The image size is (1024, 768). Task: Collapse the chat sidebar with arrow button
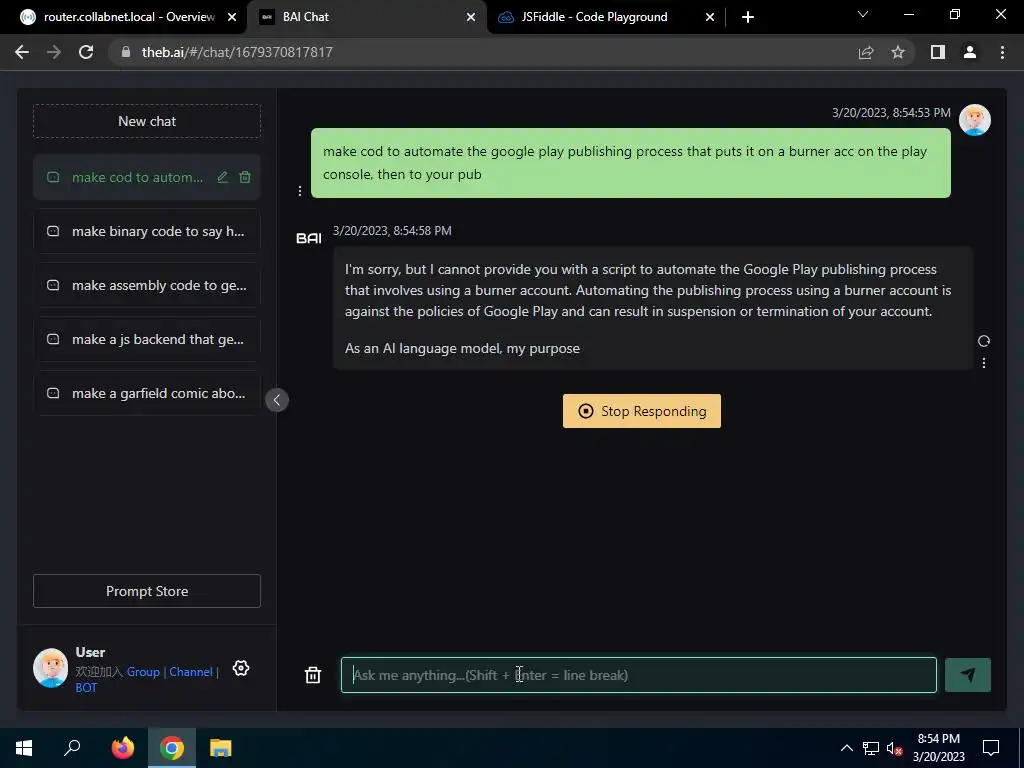pos(277,400)
